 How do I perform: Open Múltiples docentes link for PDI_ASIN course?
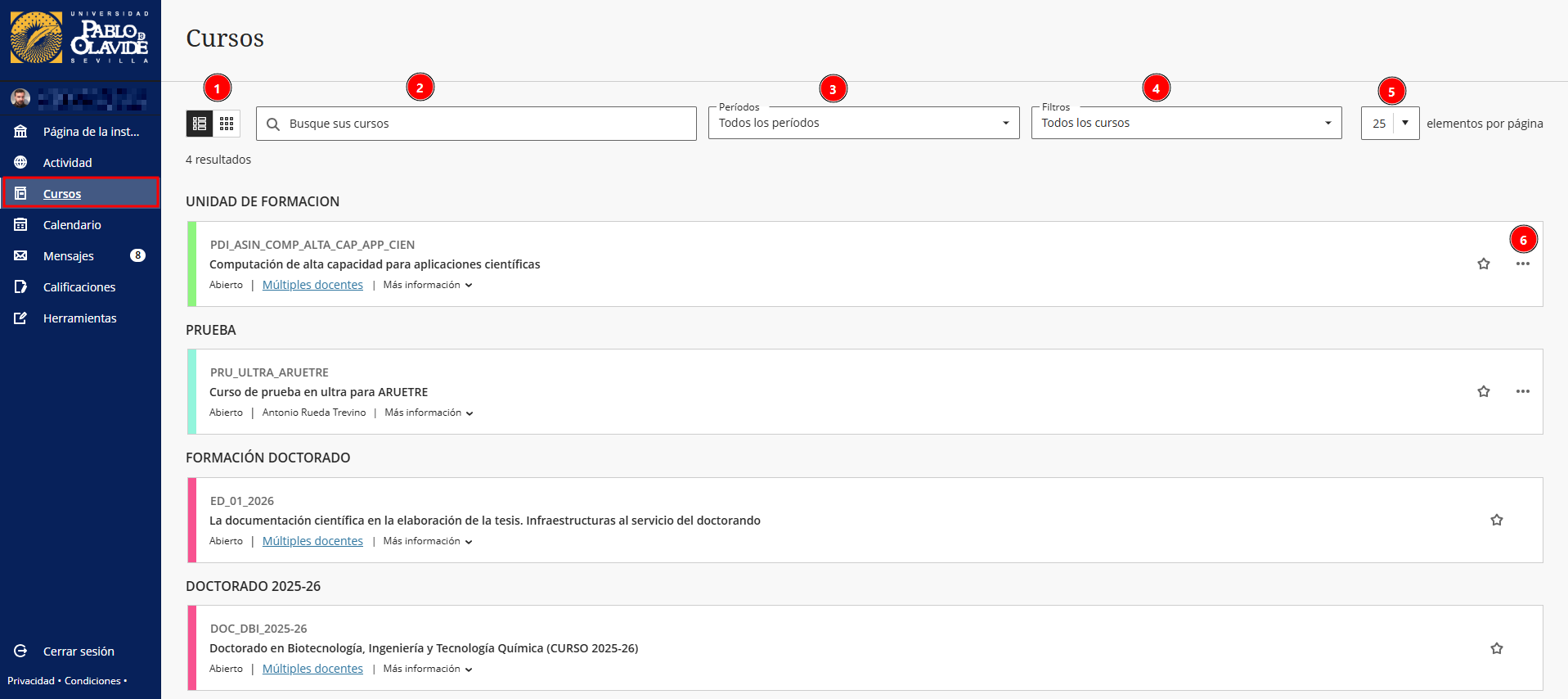(x=312, y=285)
